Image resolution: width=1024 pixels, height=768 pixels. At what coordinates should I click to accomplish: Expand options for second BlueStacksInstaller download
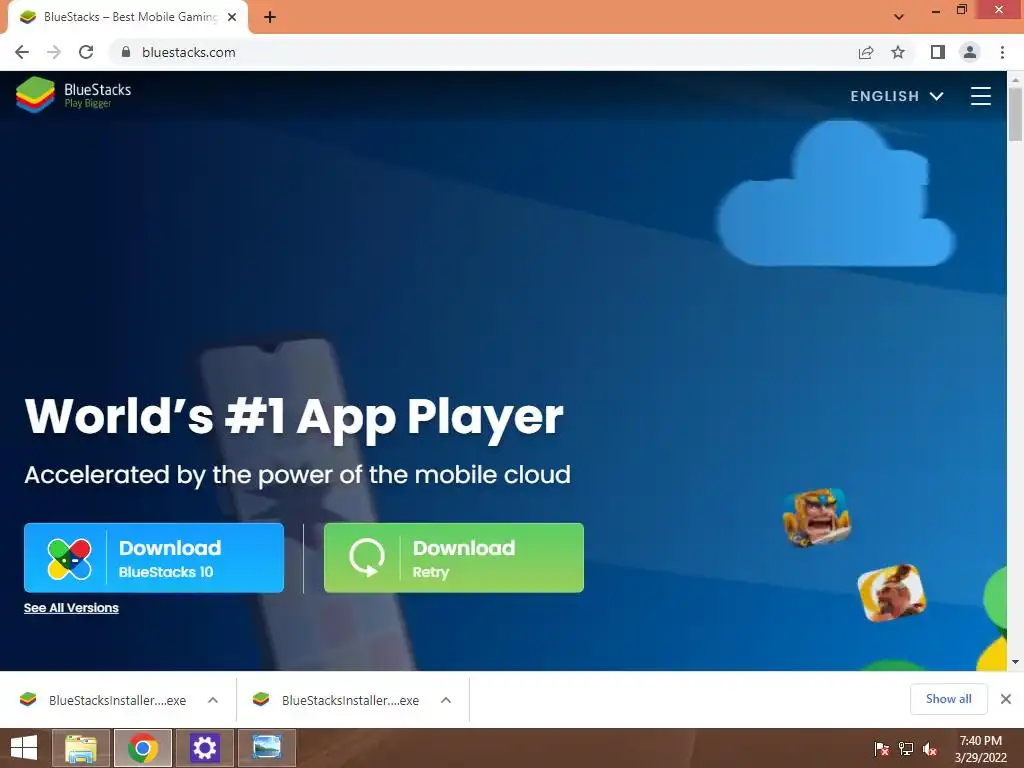446,700
